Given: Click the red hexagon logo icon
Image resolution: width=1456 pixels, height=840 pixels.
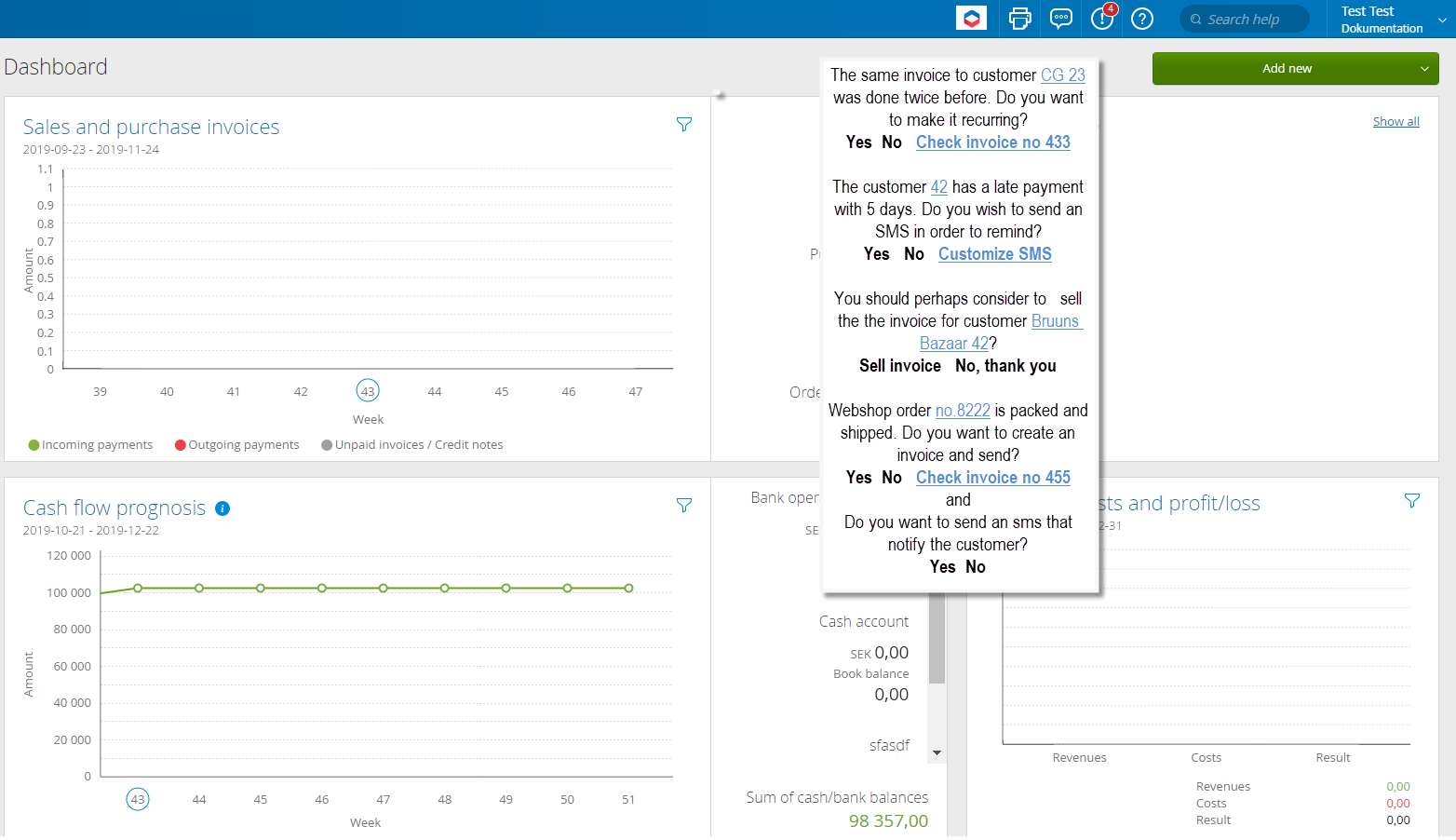Looking at the screenshot, I should [x=971, y=19].
